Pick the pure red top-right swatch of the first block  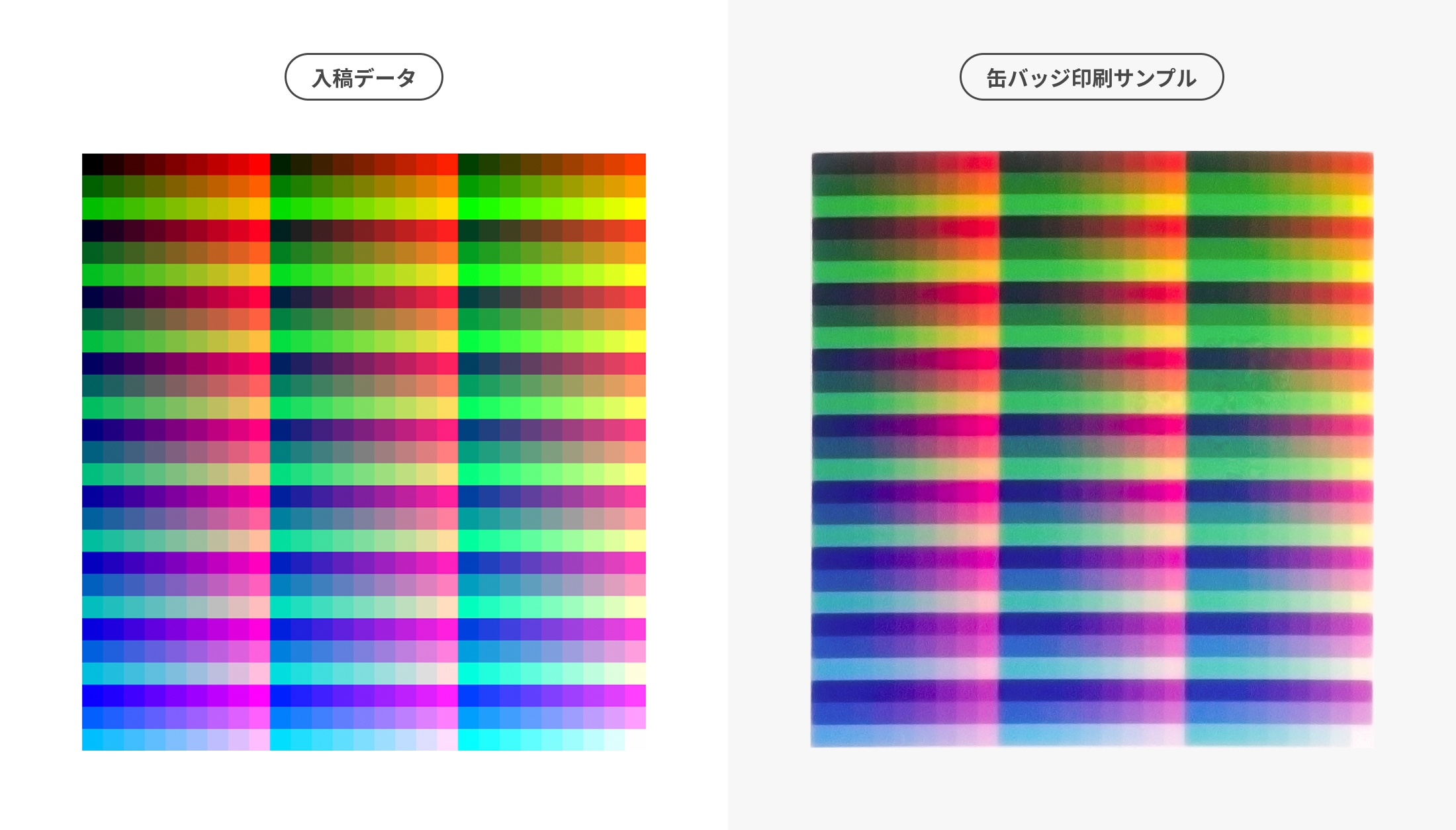[x=259, y=165]
